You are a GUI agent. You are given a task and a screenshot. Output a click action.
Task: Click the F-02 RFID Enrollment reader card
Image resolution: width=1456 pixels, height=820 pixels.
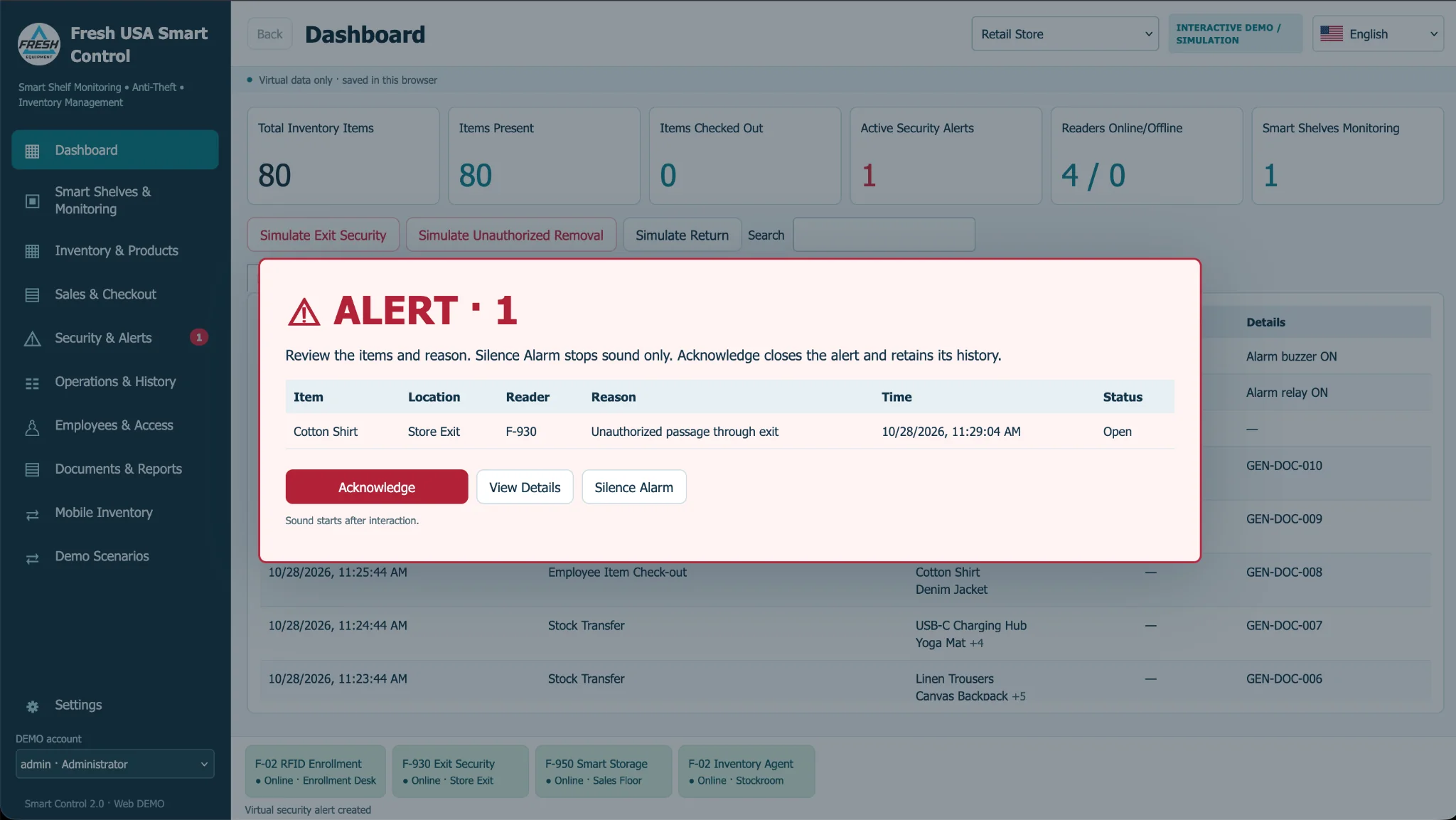tap(315, 771)
